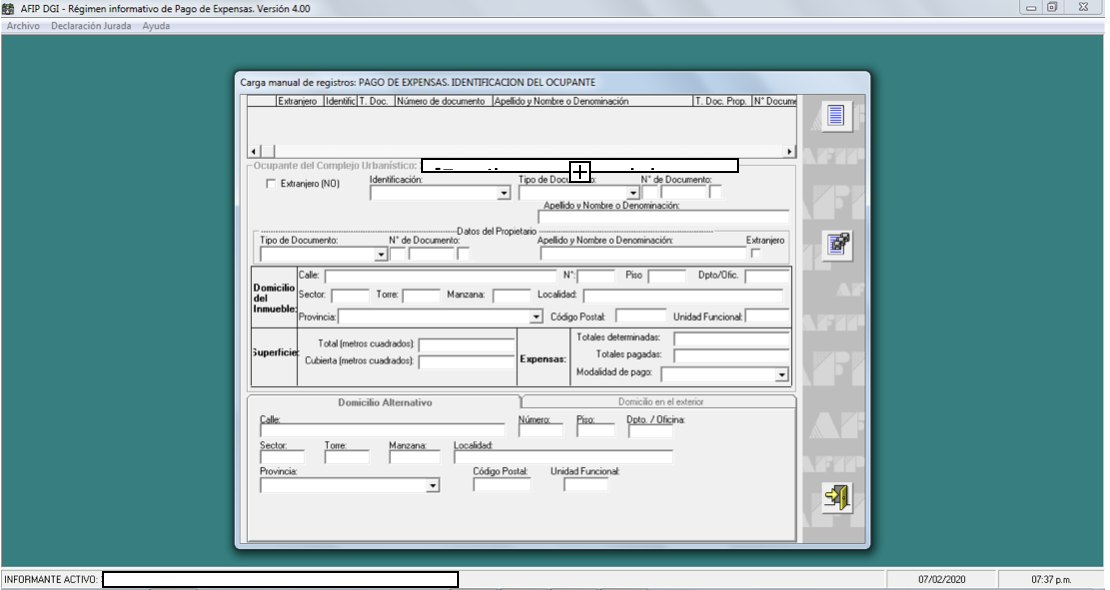Image resolution: width=1110 pixels, height=590 pixels.
Task: Toggle the Extranjero (NO) checkbox
Action: tap(271, 184)
